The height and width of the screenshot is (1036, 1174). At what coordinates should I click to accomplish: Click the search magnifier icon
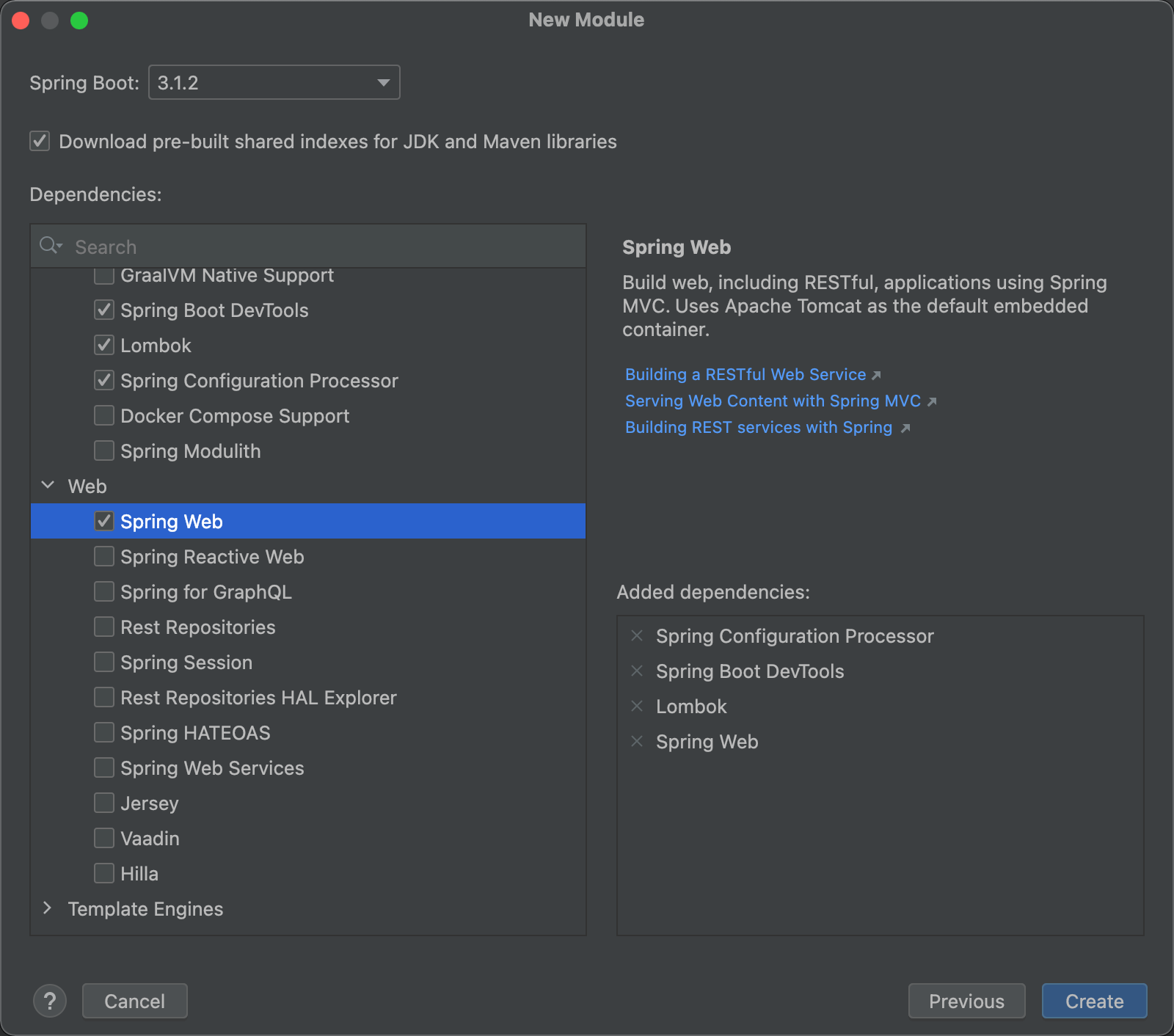tap(50, 246)
